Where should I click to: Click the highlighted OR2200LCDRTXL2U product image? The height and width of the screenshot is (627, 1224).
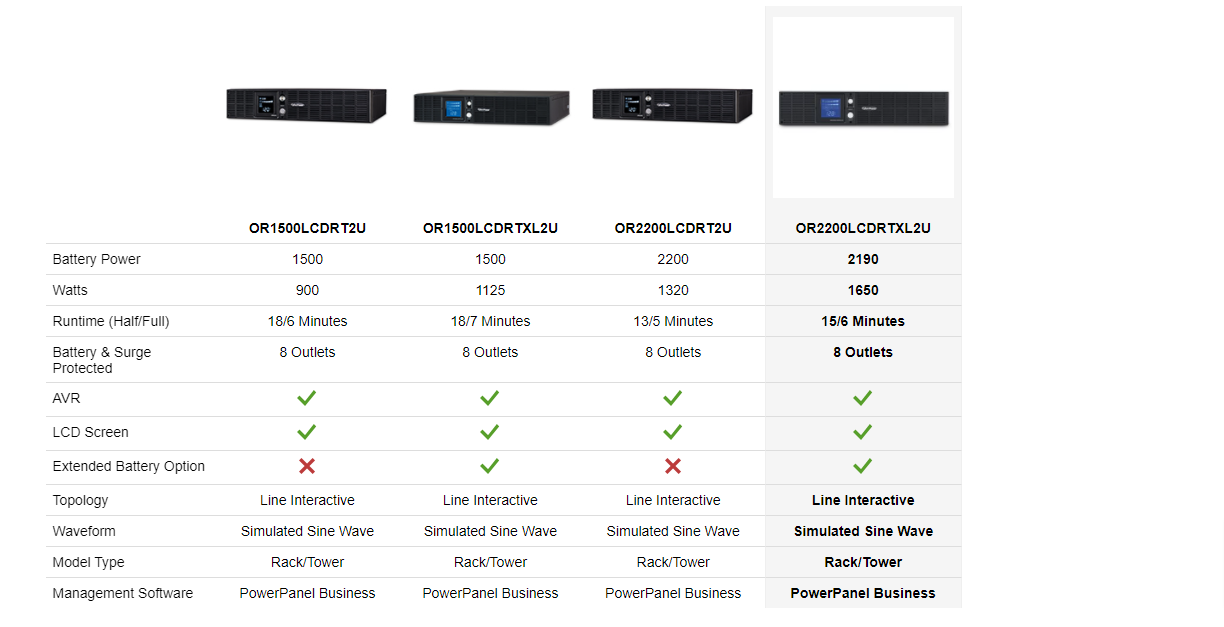click(863, 107)
